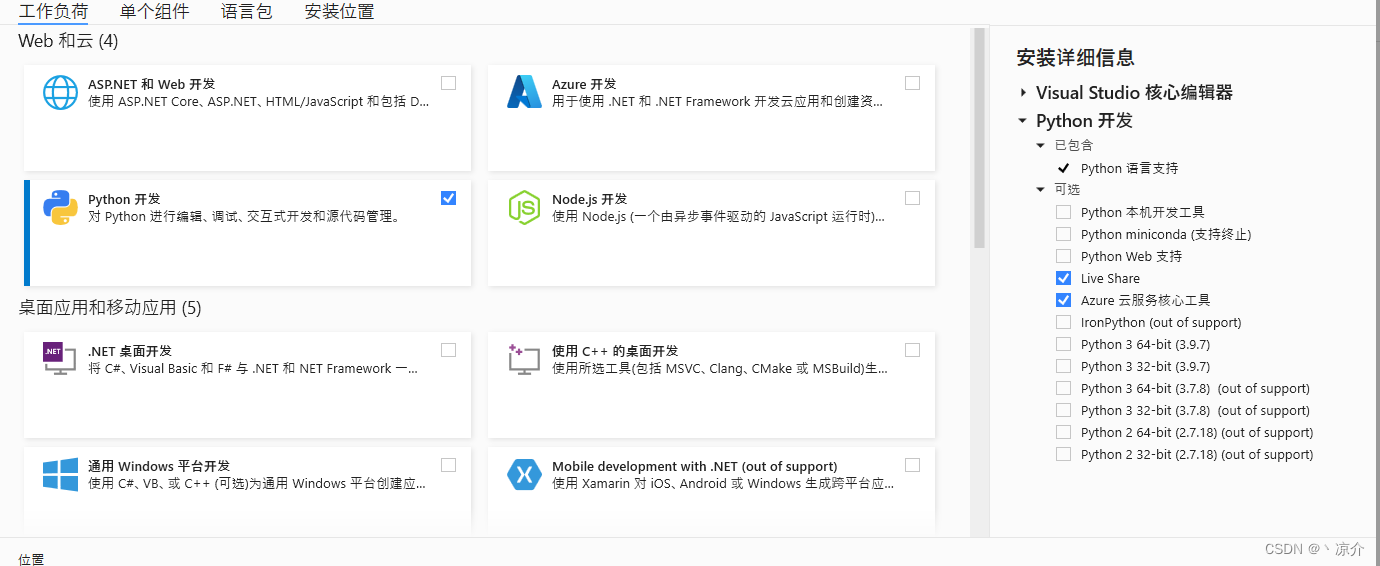Check Python 3 64-bit (3.7.8) option
Screen dimensions: 1380x566
(1063, 388)
